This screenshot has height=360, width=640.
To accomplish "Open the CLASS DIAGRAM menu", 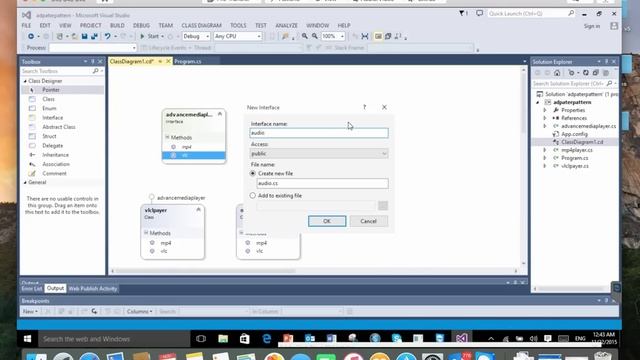I will 202,25.
